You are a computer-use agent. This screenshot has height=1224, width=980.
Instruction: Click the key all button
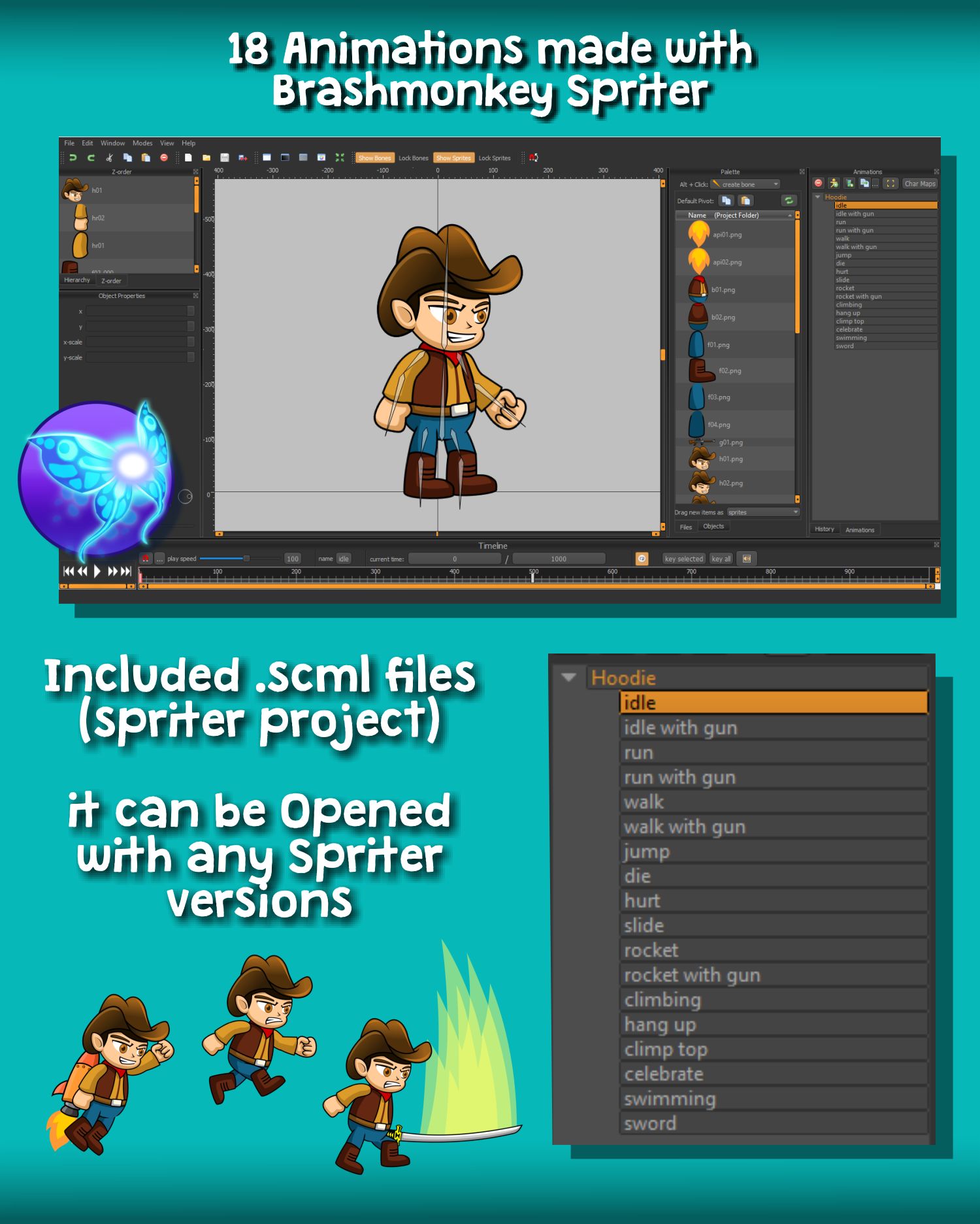pos(721,559)
